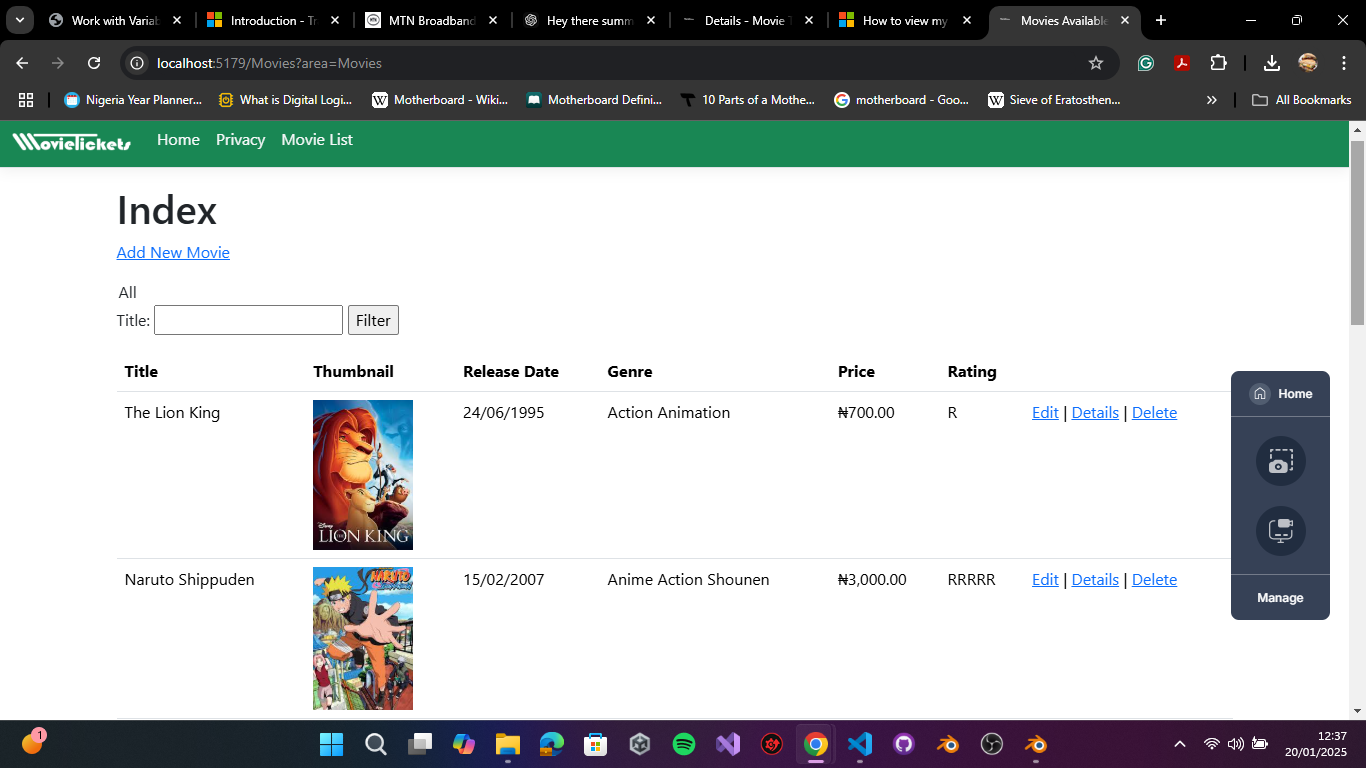1366x768 pixels.
Task: Expand the tab search dropdown arrow
Action: 19,20
